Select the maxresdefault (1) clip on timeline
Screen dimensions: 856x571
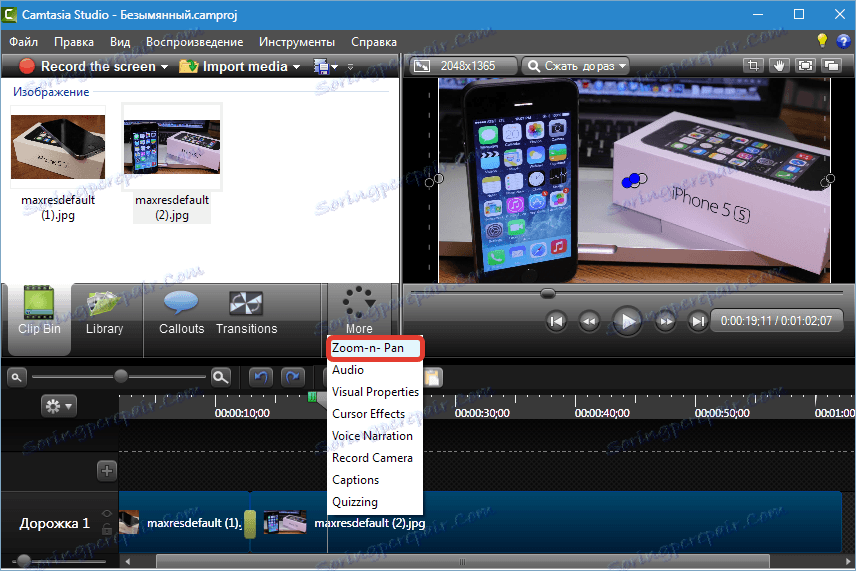(183, 523)
